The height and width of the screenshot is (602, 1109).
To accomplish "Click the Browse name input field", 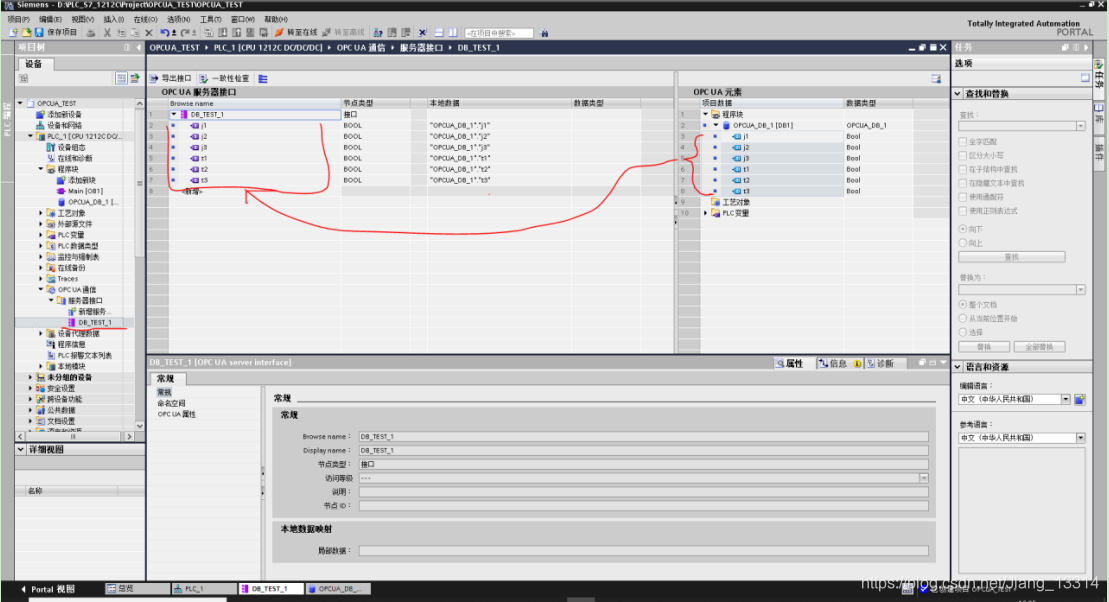I will coord(643,436).
